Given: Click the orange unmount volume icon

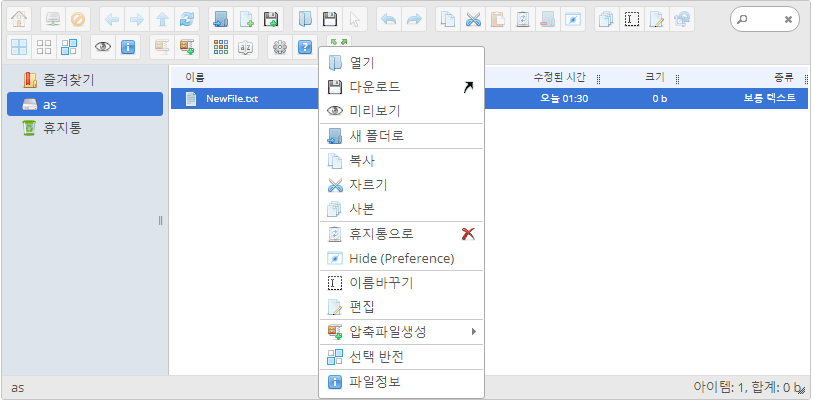Looking at the screenshot, I should (78, 20).
